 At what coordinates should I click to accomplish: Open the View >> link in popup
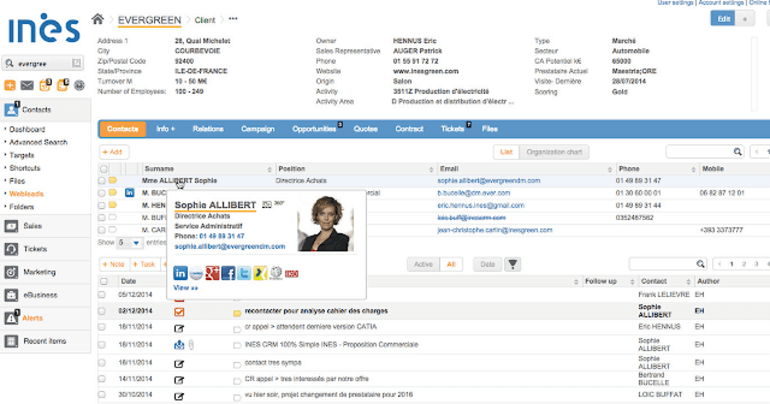pyautogui.click(x=186, y=288)
